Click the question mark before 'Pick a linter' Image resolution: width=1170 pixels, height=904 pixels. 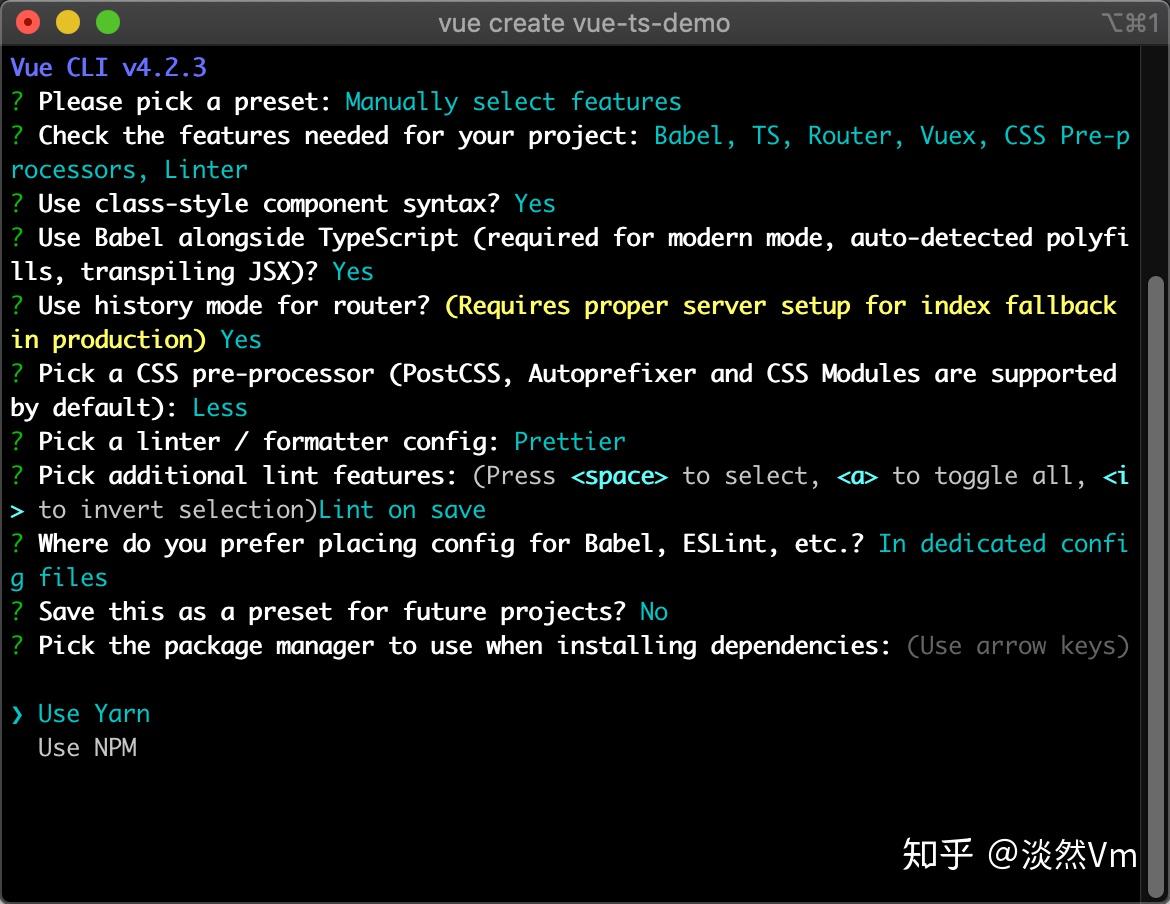(17, 442)
